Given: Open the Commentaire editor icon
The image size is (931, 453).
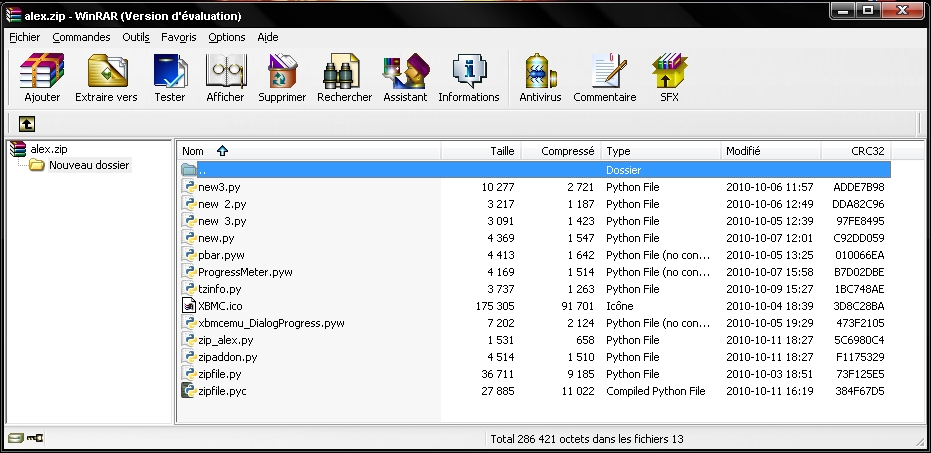Looking at the screenshot, I should (x=604, y=77).
